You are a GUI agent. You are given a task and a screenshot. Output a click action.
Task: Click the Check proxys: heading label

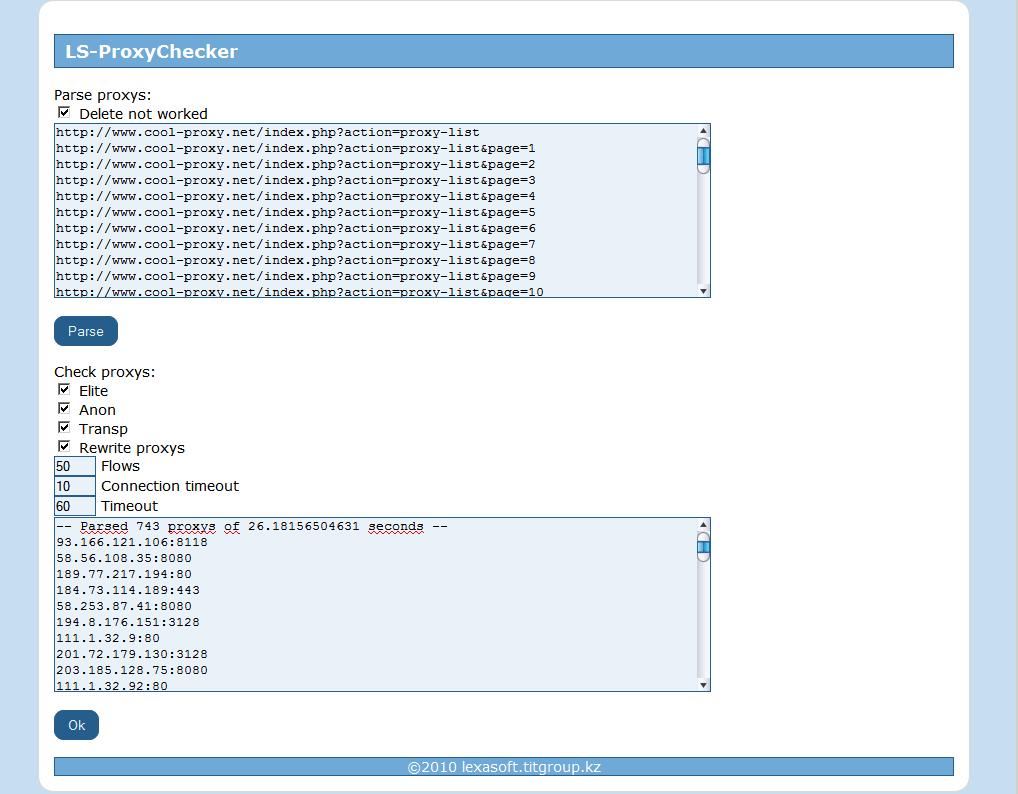tap(105, 372)
